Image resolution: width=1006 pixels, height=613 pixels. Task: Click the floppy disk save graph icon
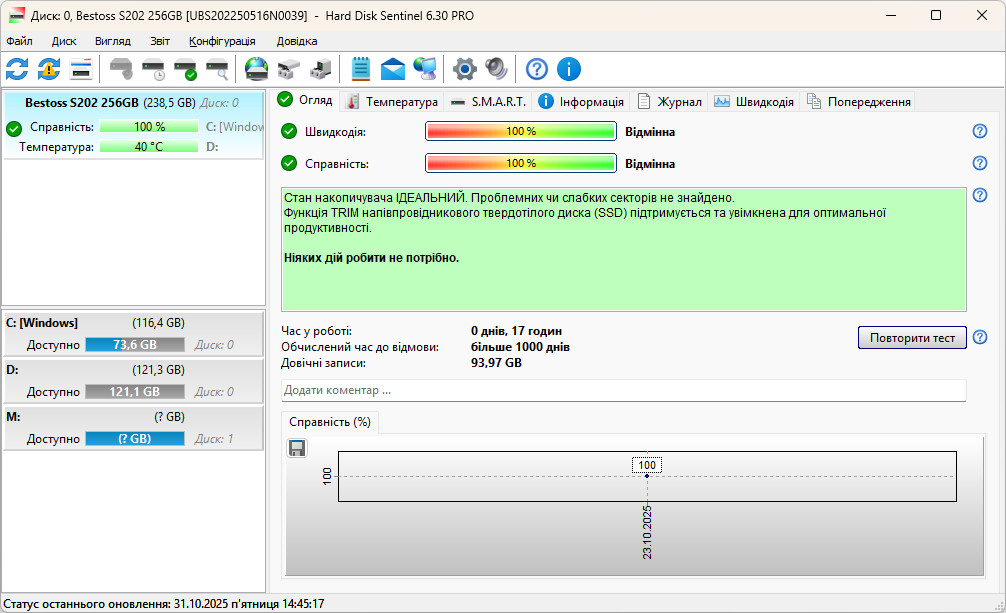[297, 448]
